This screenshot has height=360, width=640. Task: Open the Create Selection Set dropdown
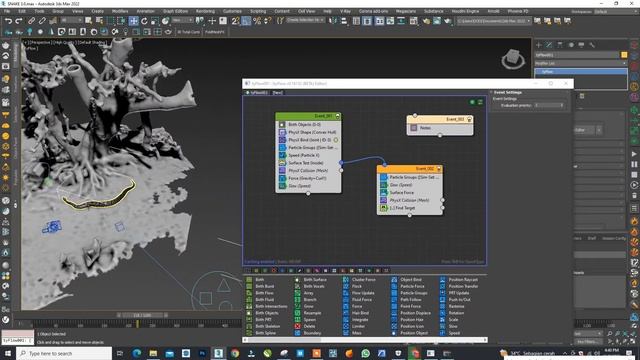305,20
